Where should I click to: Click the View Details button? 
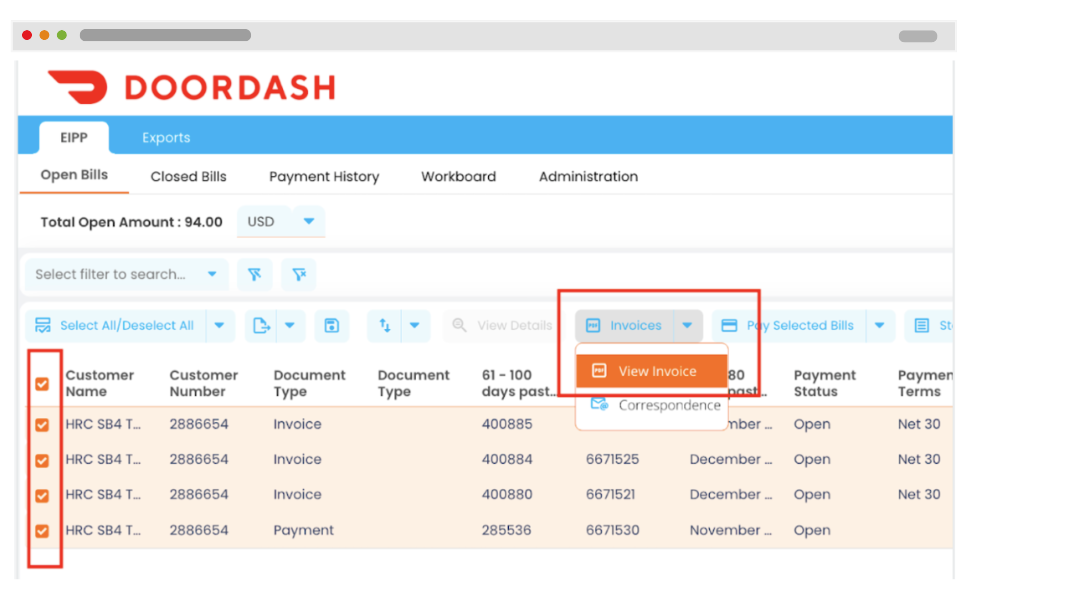(503, 325)
